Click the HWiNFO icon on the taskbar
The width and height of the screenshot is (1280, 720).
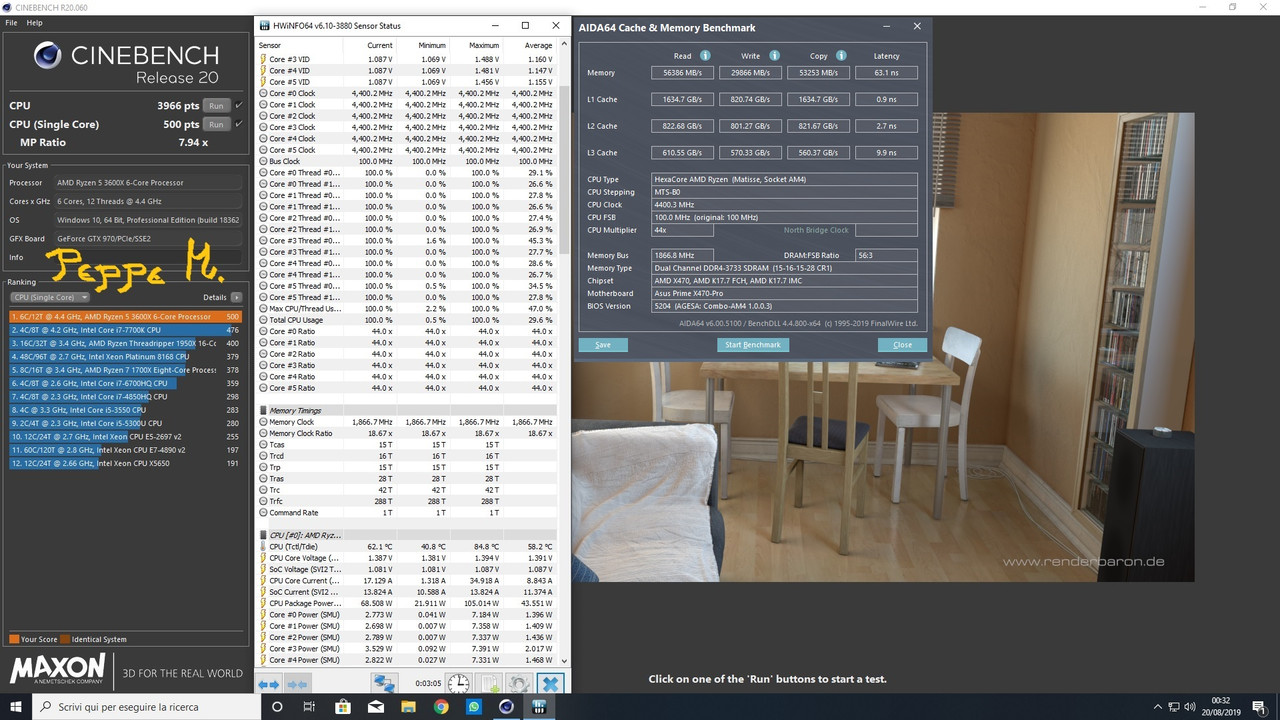(538, 707)
